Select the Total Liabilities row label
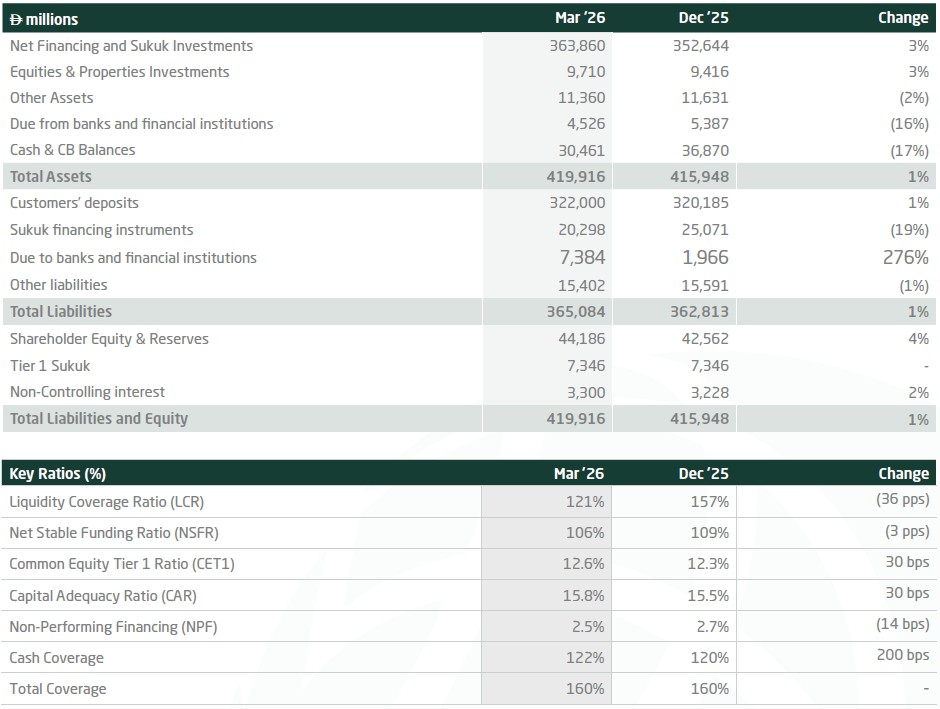 point(61,311)
